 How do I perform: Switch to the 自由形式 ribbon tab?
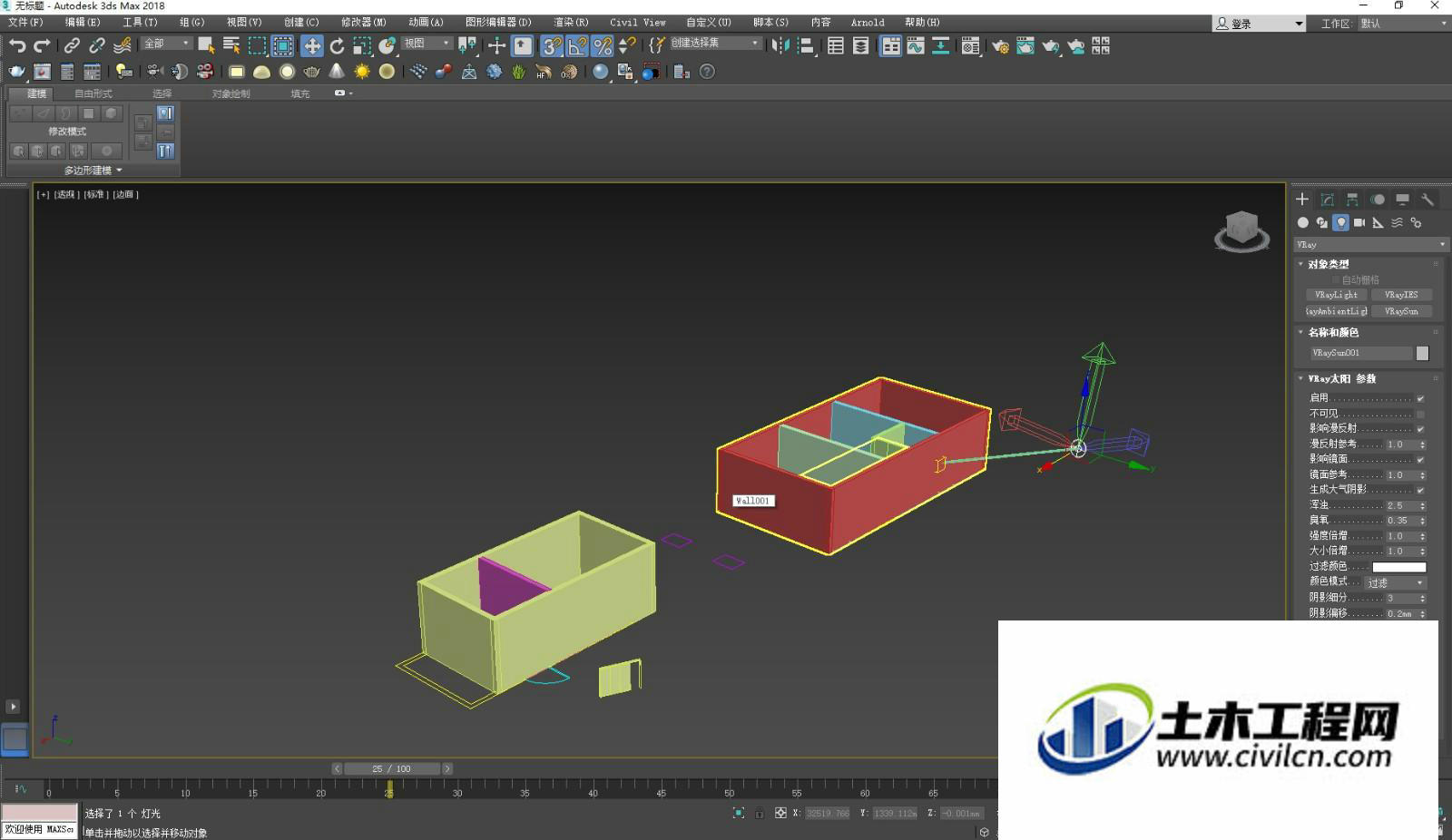[93, 93]
